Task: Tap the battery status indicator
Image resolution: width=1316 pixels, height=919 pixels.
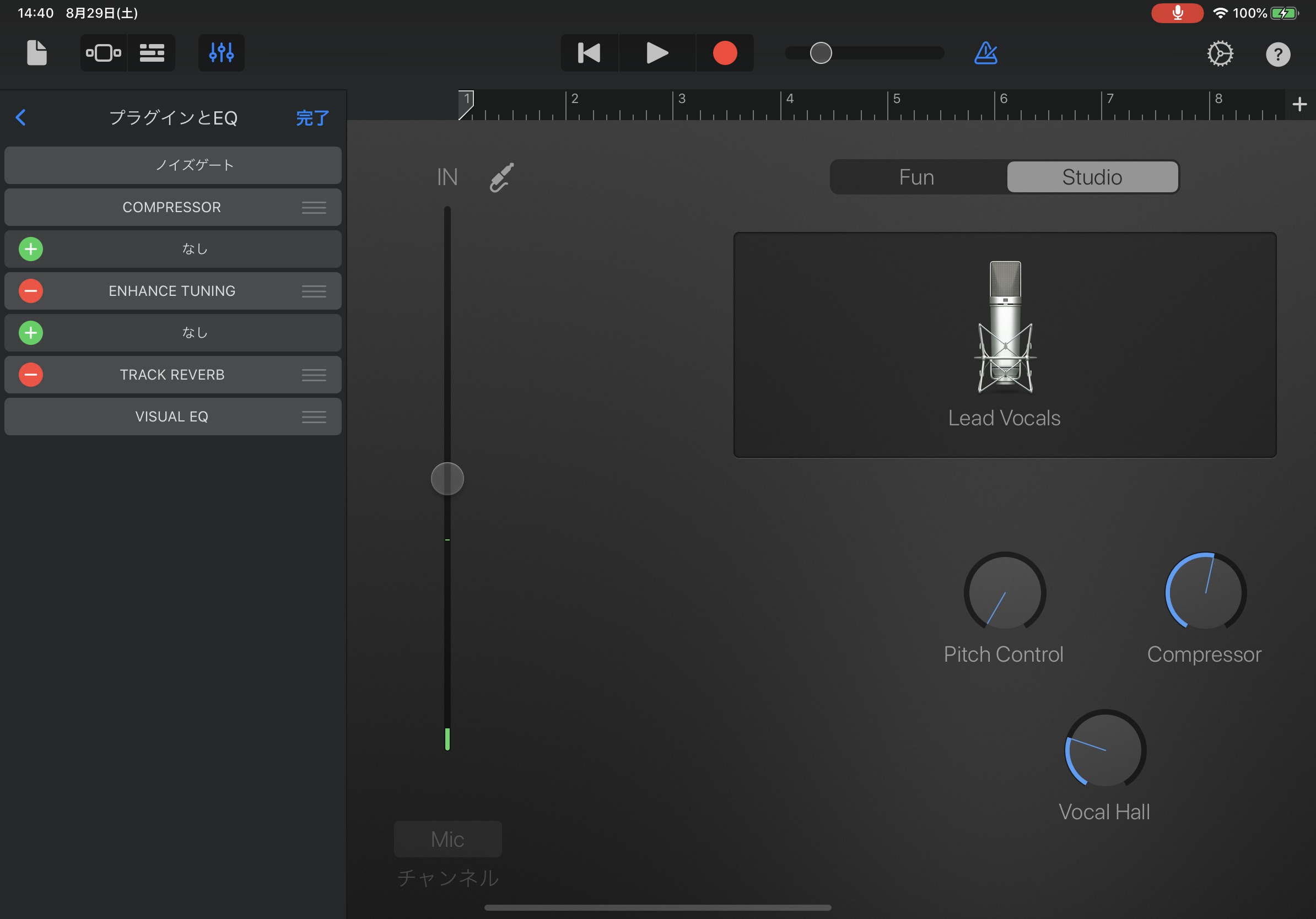Action: click(x=1285, y=13)
